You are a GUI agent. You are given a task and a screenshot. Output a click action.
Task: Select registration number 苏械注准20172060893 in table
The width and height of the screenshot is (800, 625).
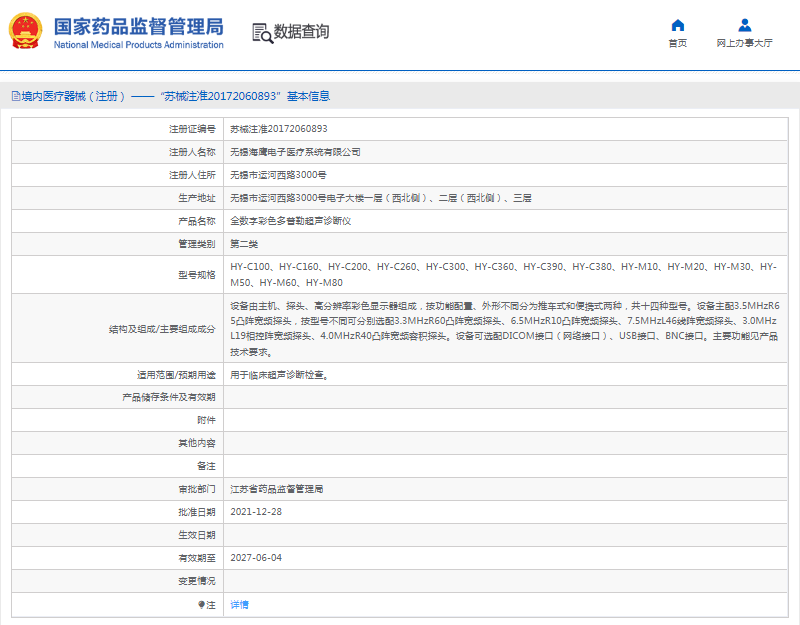click(279, 129)
